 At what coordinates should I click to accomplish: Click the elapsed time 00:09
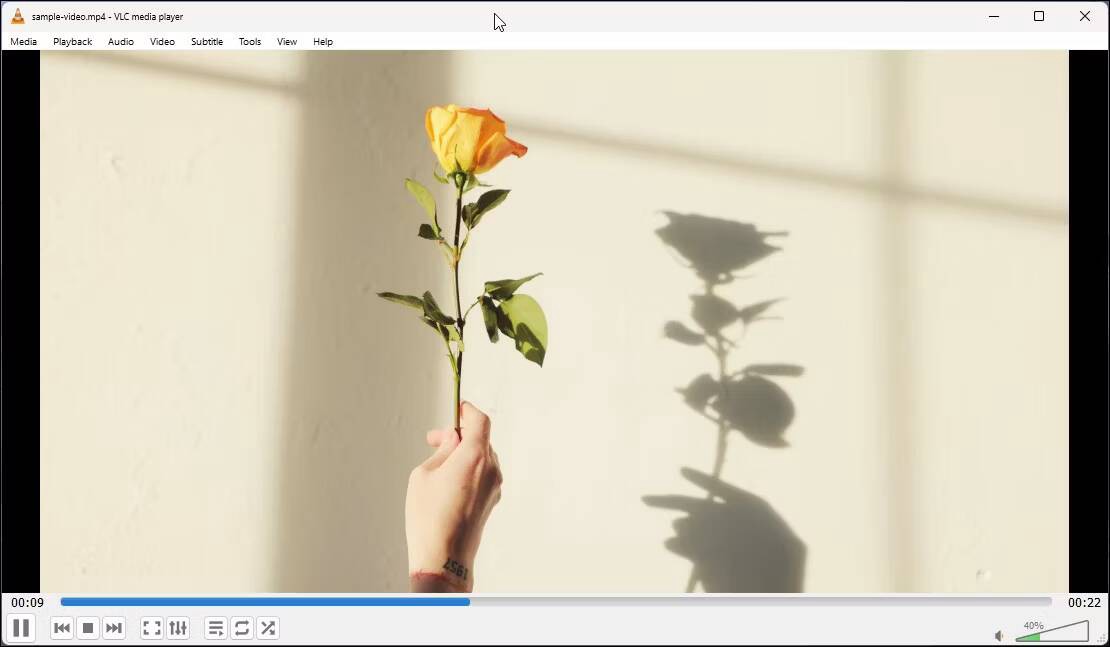pyautogui.click(x=28, y=602)
